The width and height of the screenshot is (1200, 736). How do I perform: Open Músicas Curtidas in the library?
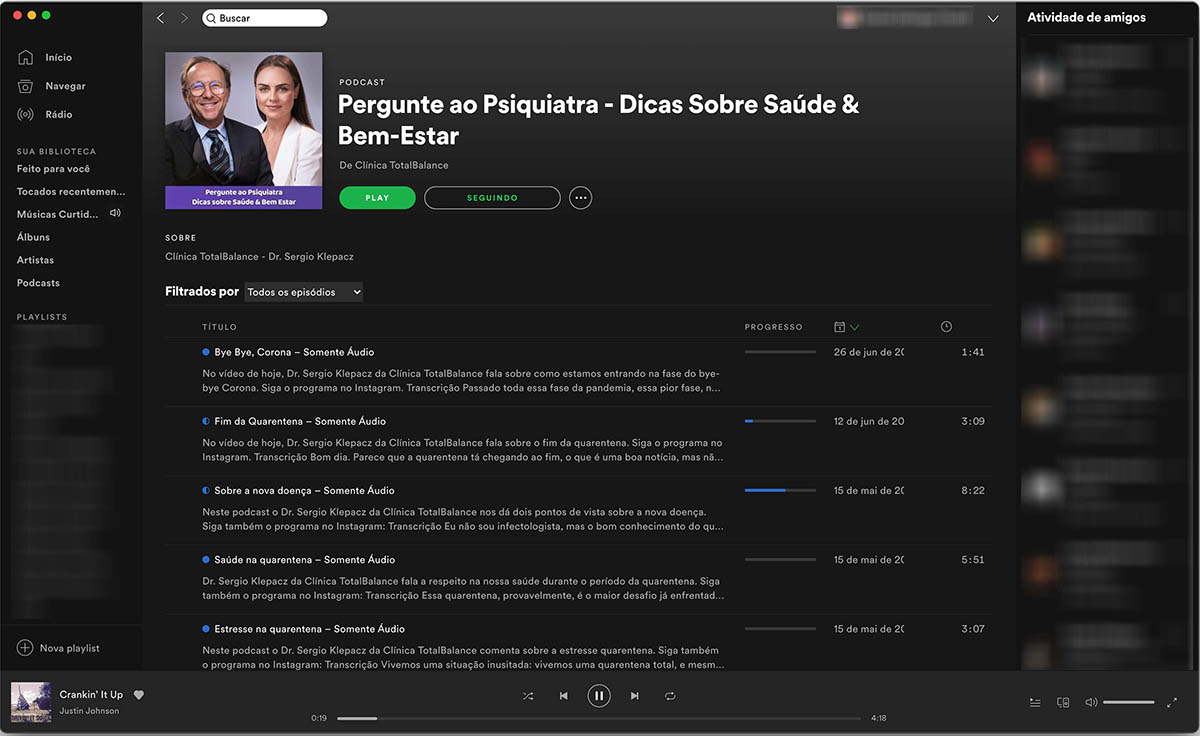coord(58,214)
